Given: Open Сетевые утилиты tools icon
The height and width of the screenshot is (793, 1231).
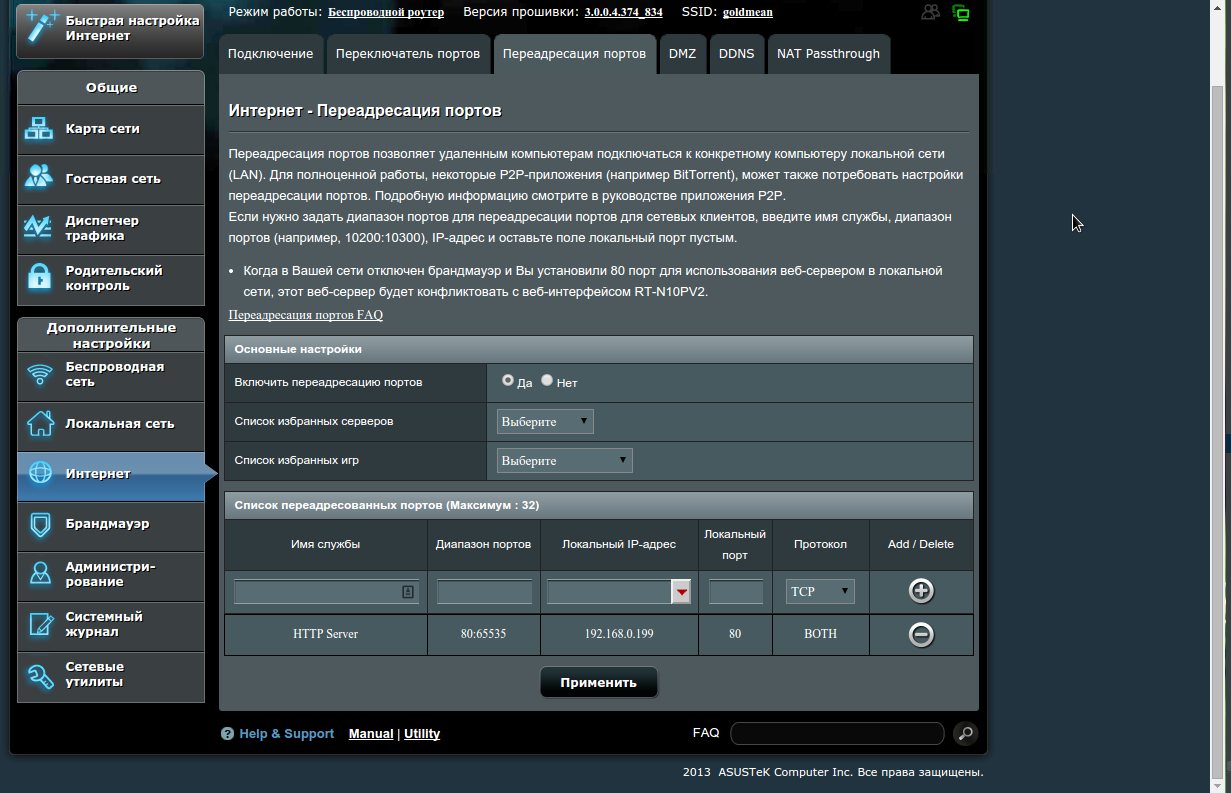Looking at the screenshot, I should 40,675.
